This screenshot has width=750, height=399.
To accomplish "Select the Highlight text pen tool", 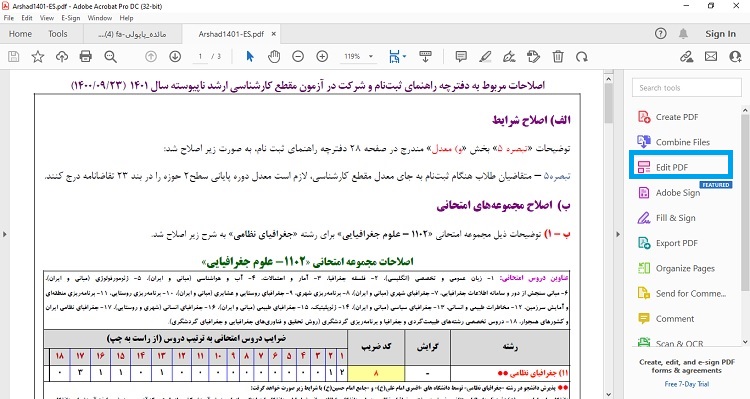I will (x=485, y=56).
